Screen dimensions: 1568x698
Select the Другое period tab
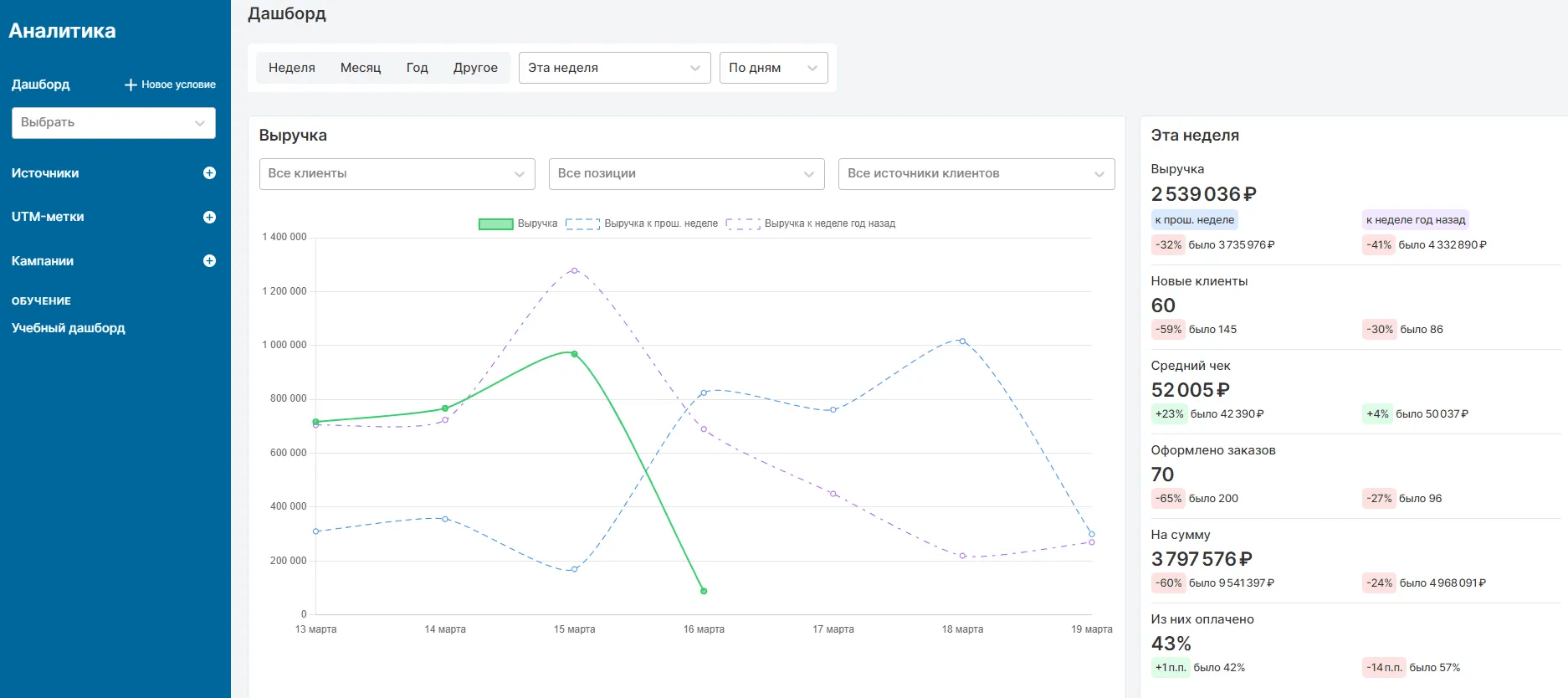pyautogui.click(x=475, y=68)
